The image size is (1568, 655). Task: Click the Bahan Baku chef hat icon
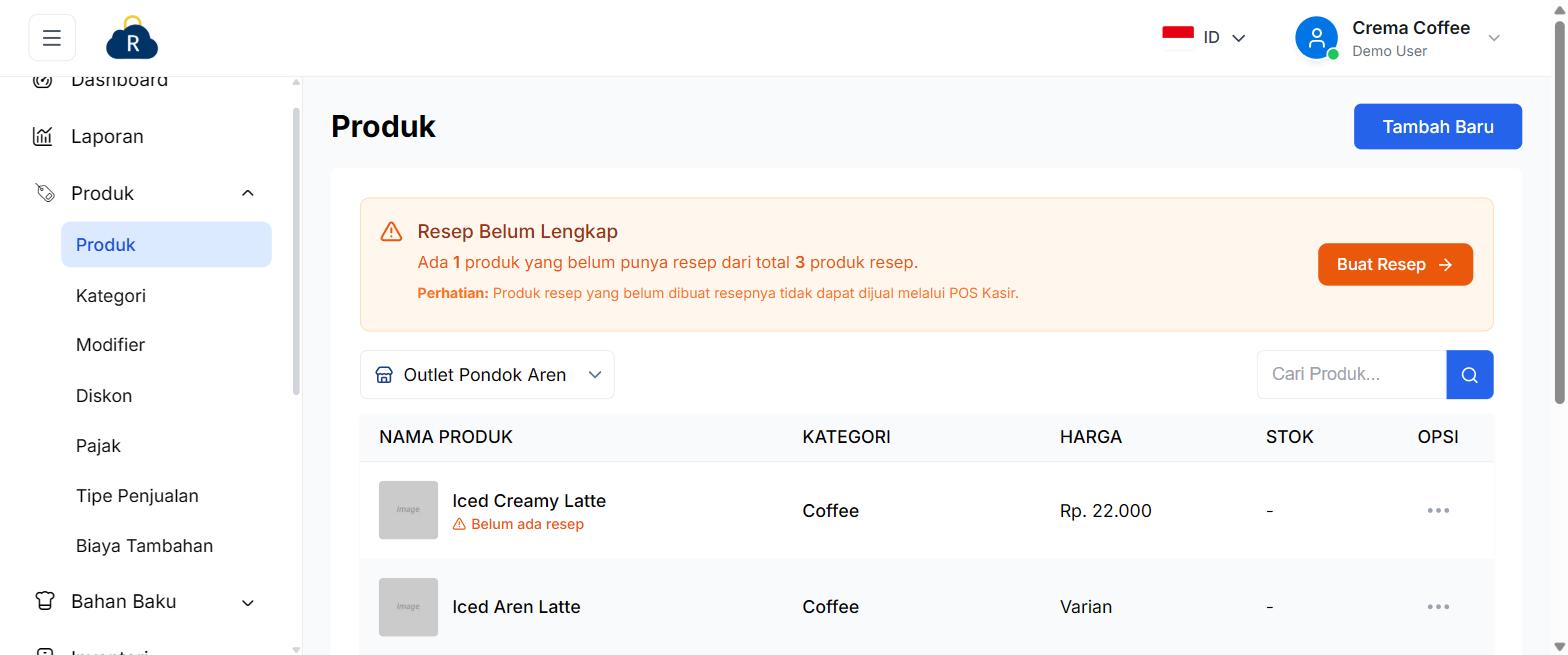(x=45, y=601)
